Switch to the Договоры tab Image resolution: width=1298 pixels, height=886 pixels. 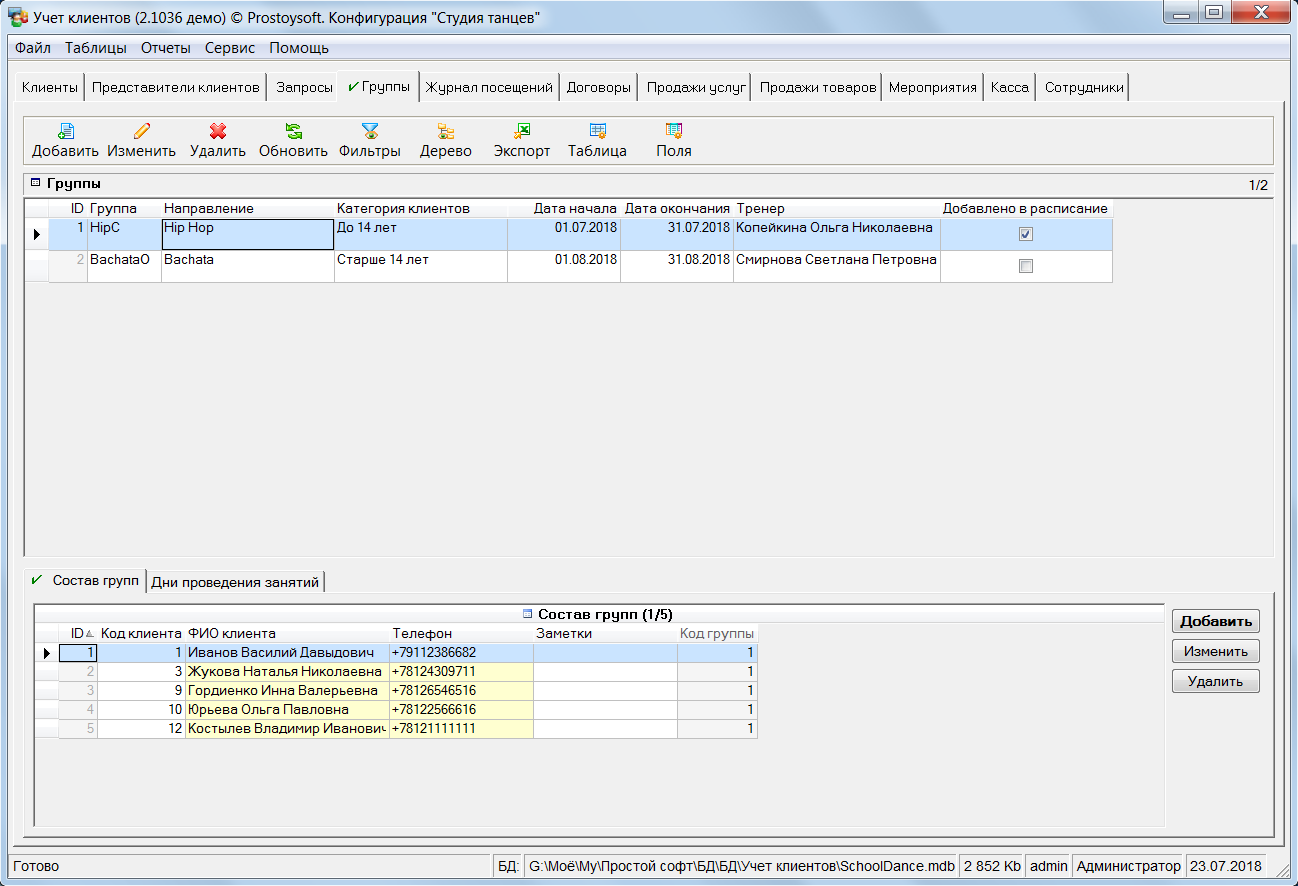tap(599, 87)
